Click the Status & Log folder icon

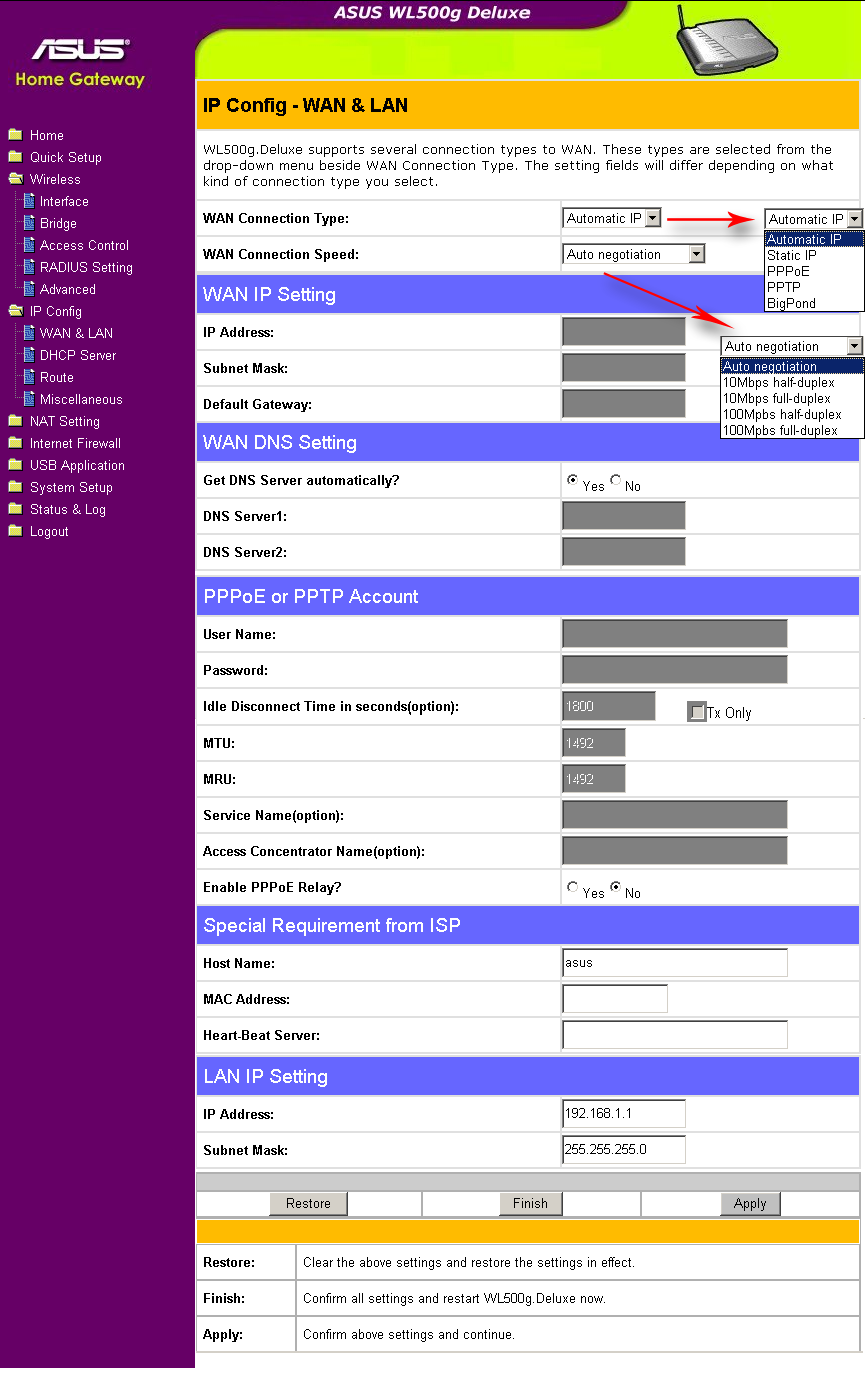15,509
